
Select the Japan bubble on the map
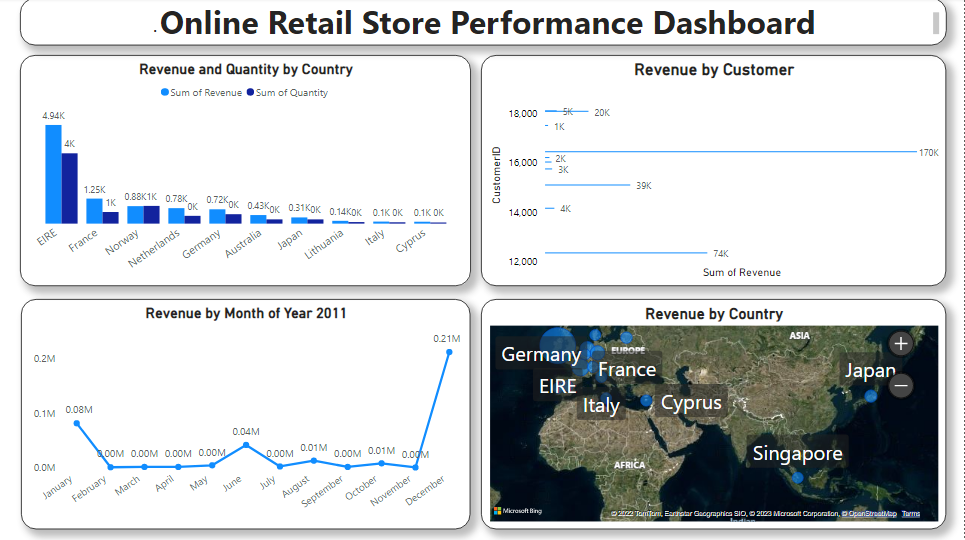pyautogui.click(x=871, y=396)
